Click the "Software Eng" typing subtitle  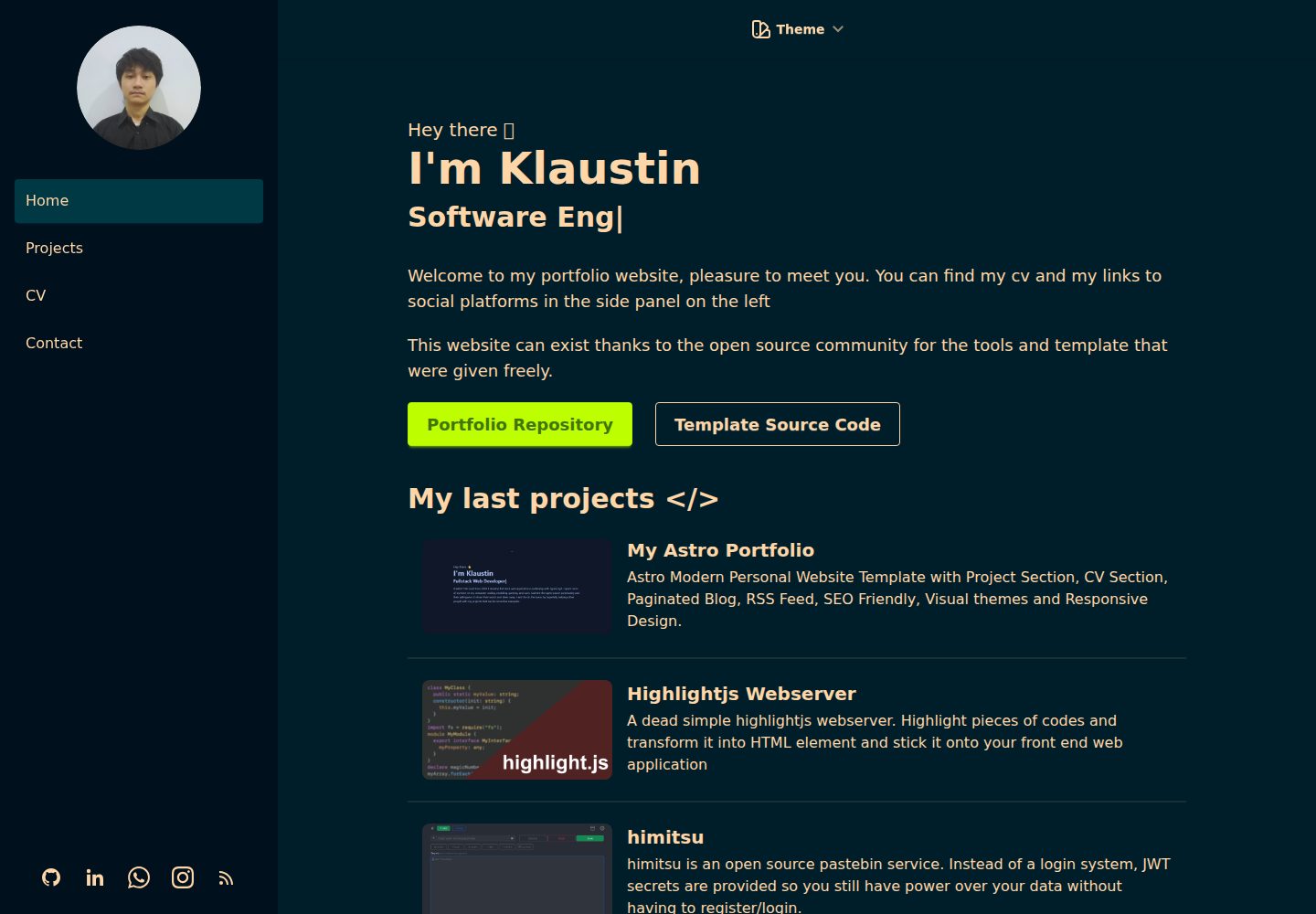coord(515,218)
